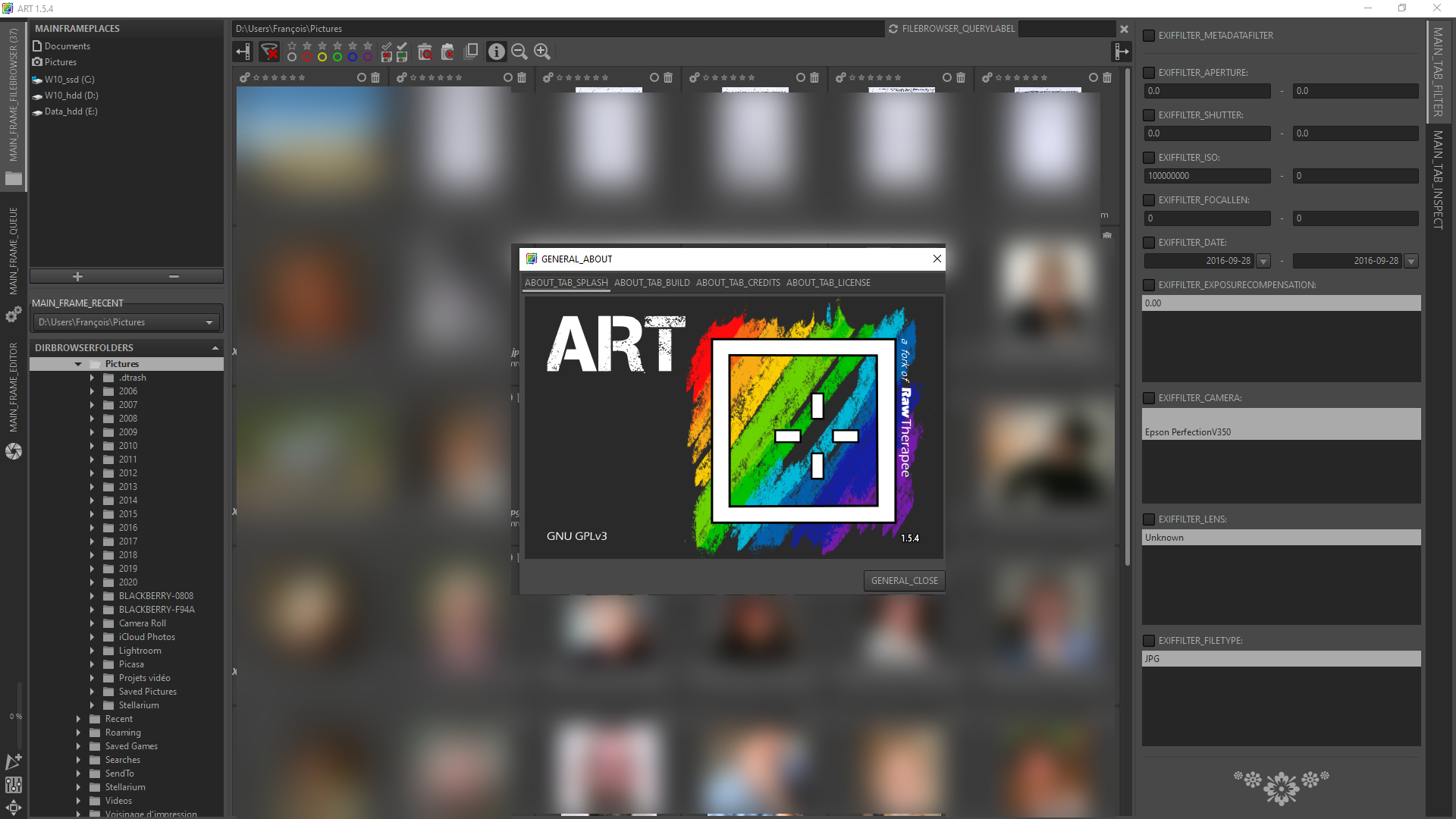Open the batch queue gears icon in sidebar

pyautogui.click(x=14, y=315)
